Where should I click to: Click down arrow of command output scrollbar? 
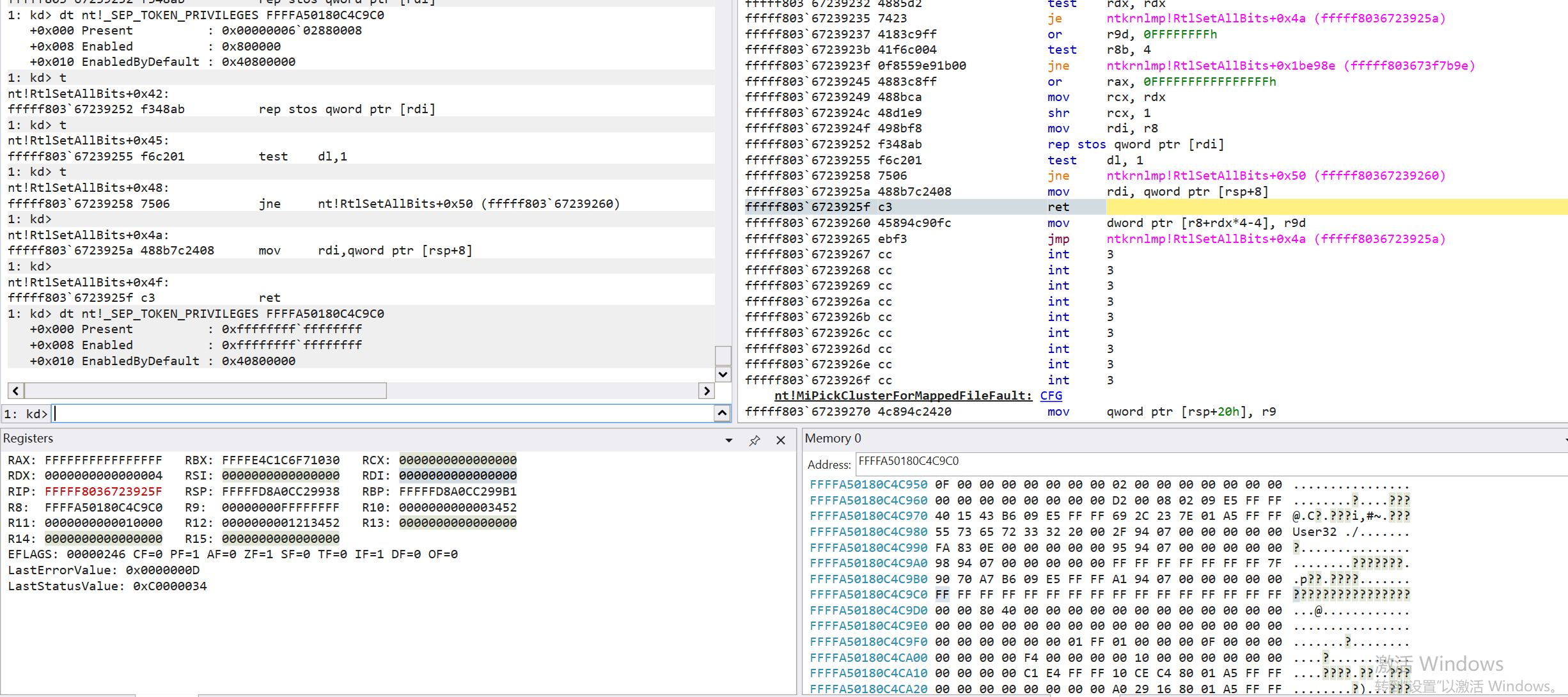723,374
